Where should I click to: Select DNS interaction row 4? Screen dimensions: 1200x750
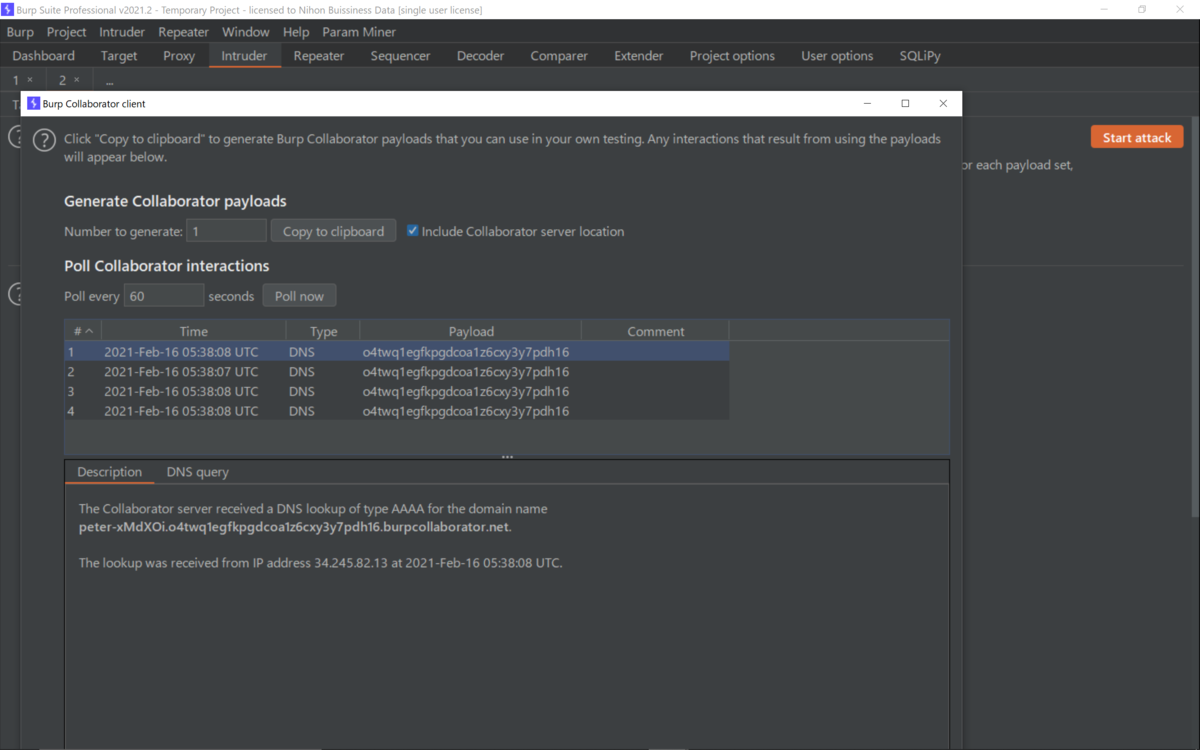point(397,411)
